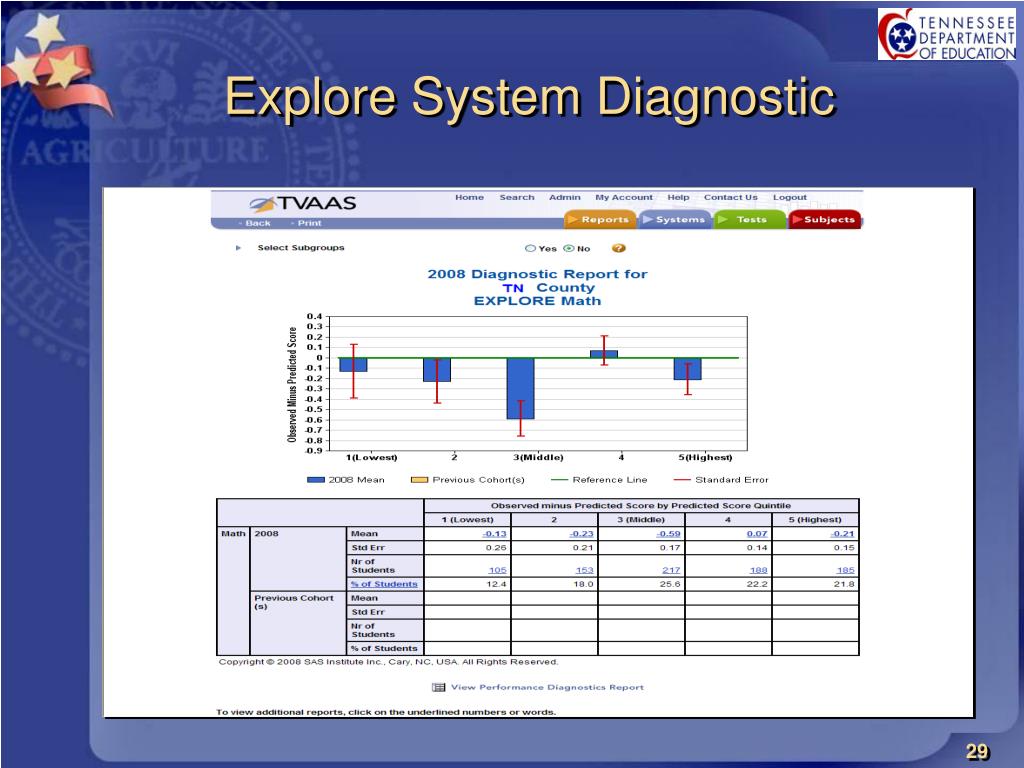1024x768 pixels.
Task: Click the quintile 2 blue bar
Action: pyautogui.click(x=437, y=370)
